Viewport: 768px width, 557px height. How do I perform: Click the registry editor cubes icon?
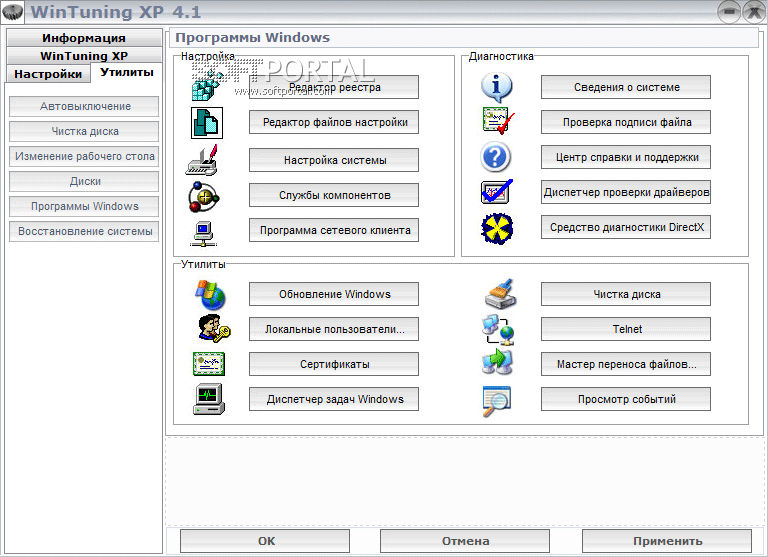point(206,86)
